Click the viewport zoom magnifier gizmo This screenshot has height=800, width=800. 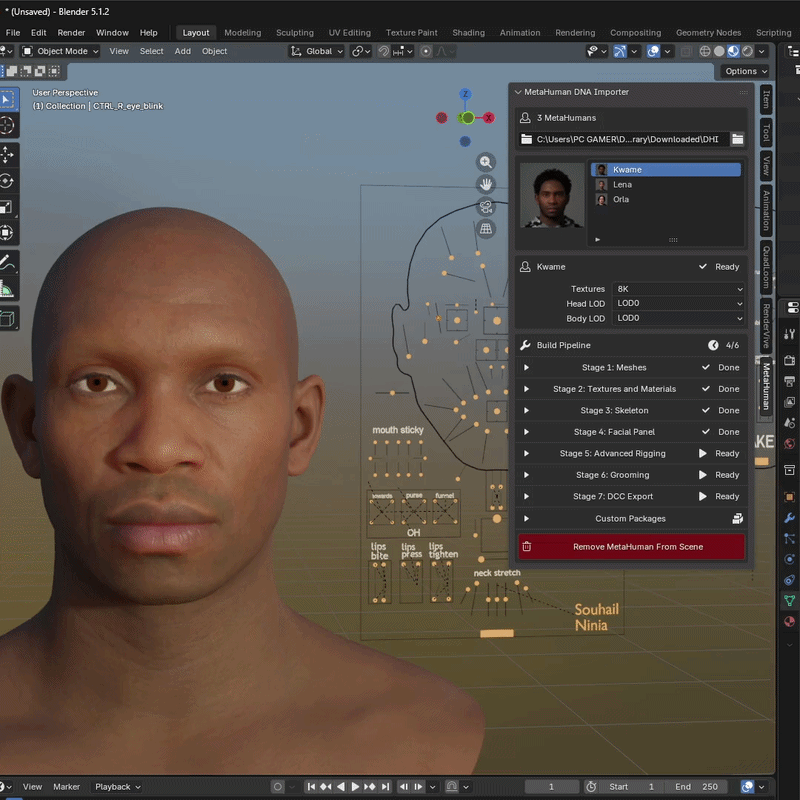coord(486,162)
